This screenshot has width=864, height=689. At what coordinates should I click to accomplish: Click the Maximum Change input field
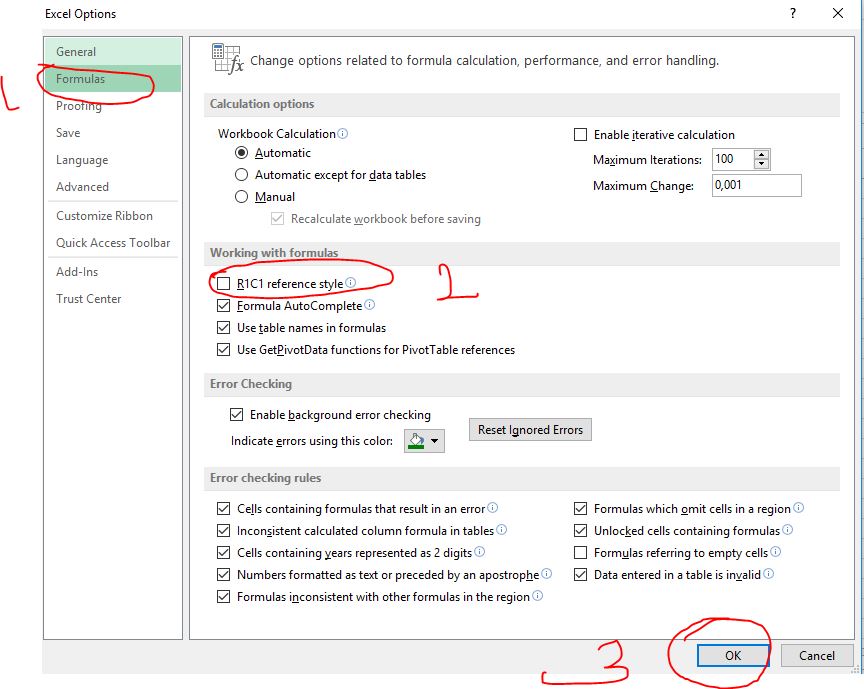(x=757, y=186)
